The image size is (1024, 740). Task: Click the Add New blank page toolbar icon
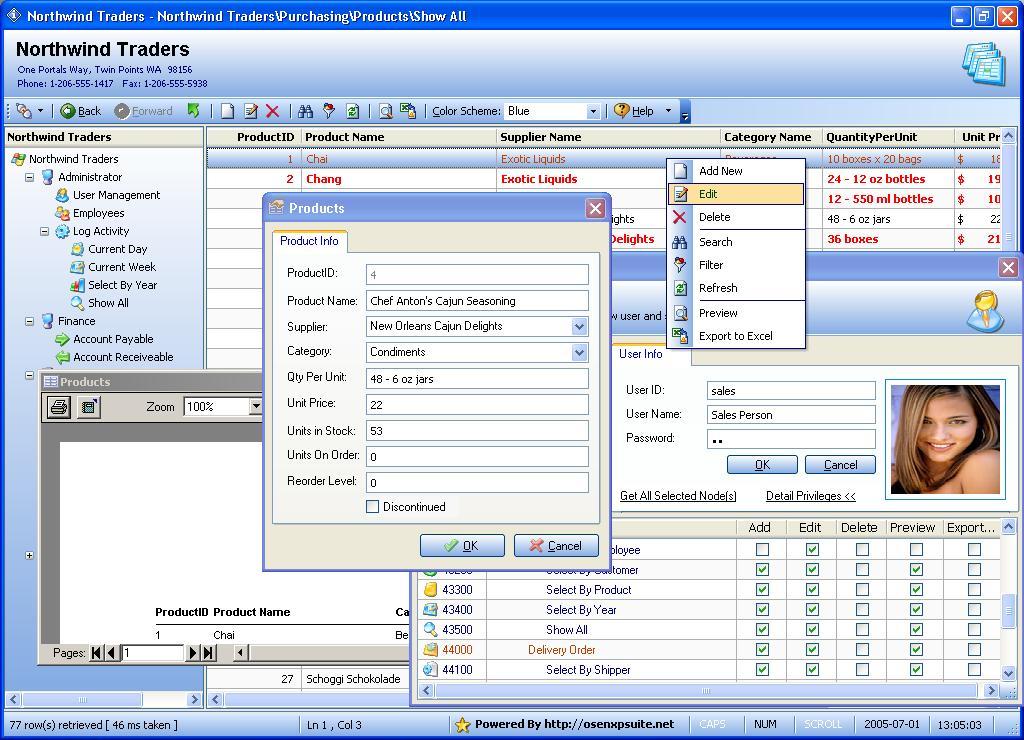pyautogui.click(x=228, y=111)
